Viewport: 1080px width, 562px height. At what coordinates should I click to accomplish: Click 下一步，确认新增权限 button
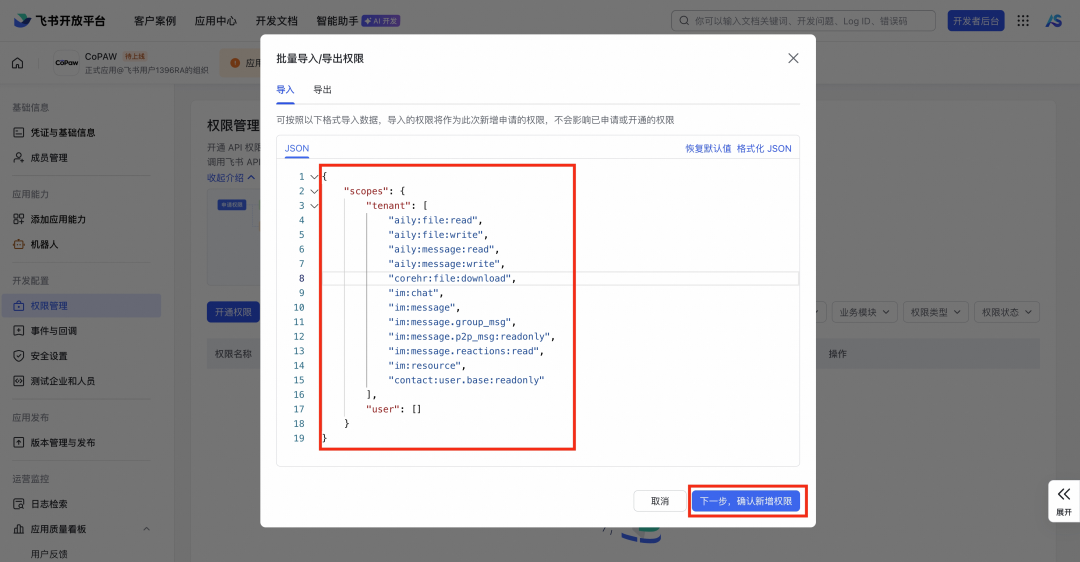tap(746, 501)
